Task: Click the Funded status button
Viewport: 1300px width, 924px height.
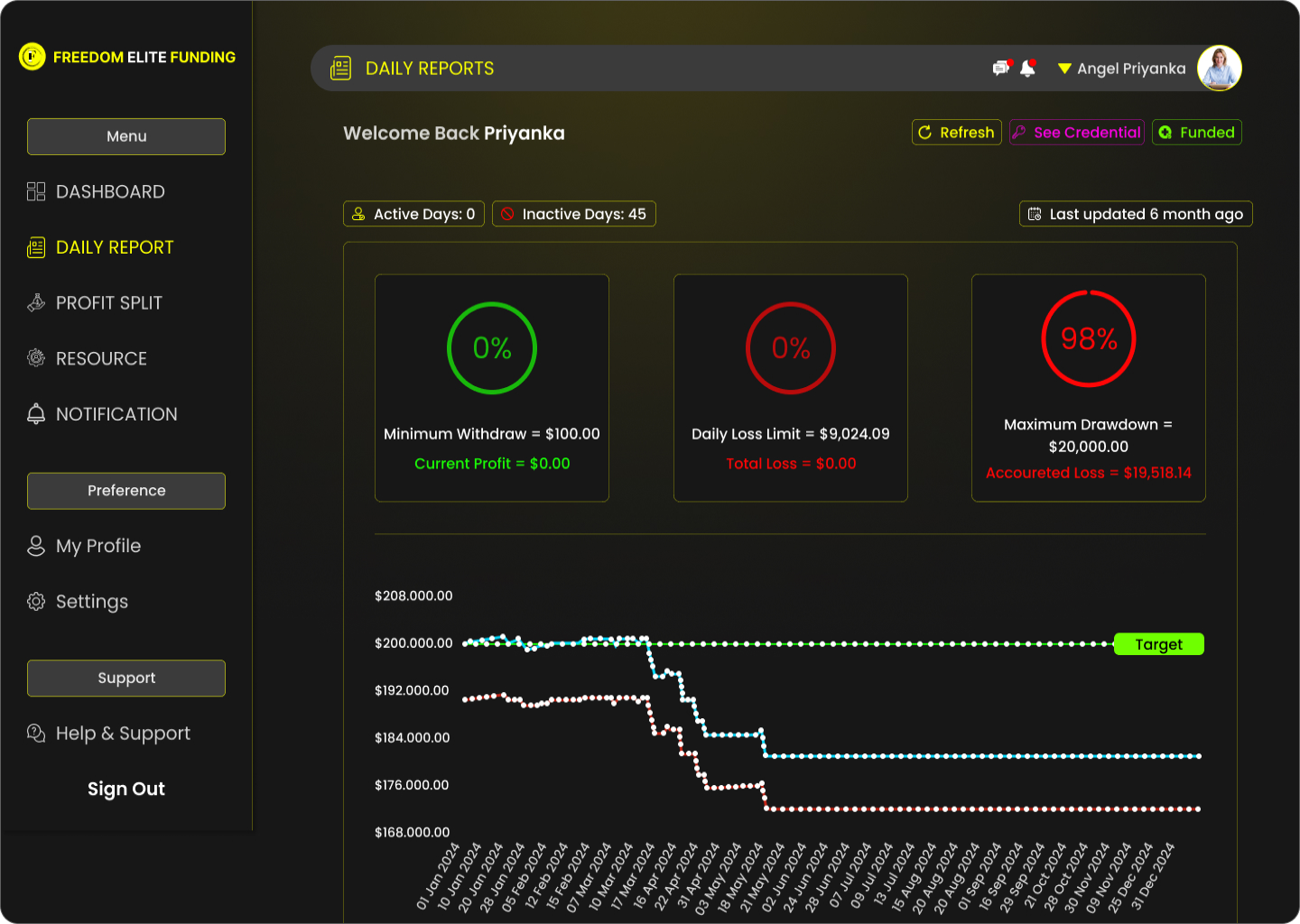Action: pos(1196,133)
